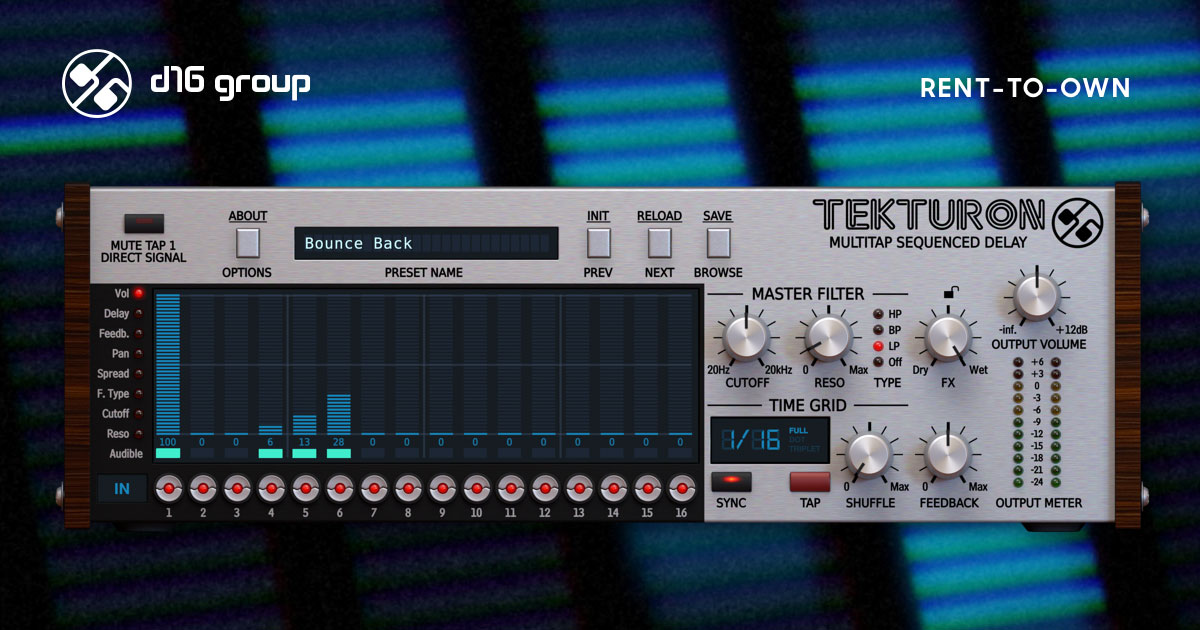Click the OUTPUT METER LED display
This screenshot has width=1200, height=630.
point(1038,422)
